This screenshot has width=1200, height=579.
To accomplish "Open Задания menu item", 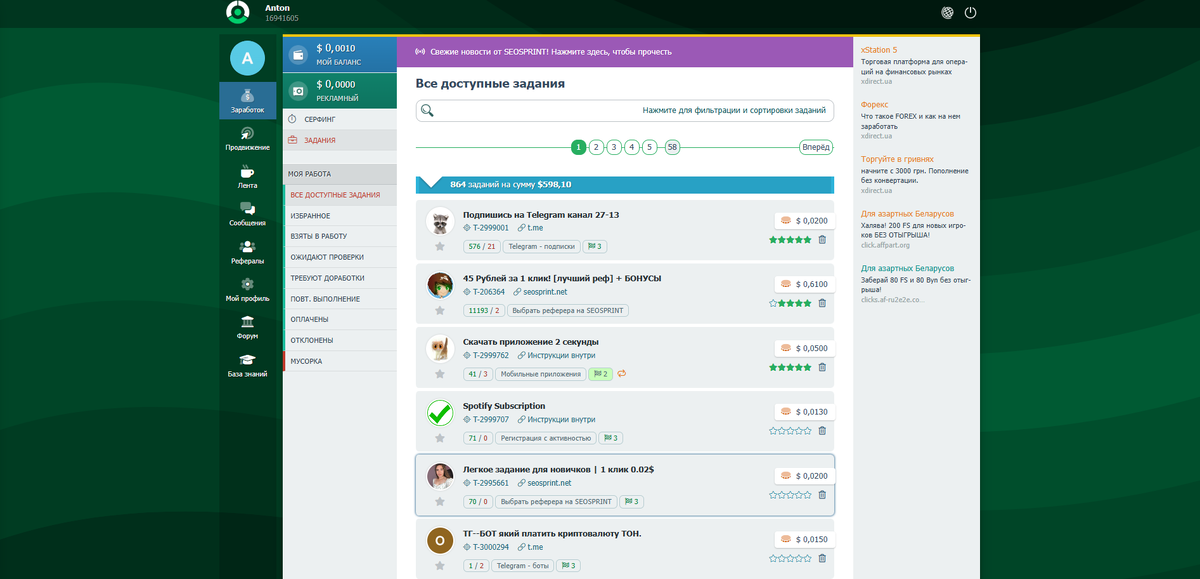I will pyautogui.click(x=340, y=140).
